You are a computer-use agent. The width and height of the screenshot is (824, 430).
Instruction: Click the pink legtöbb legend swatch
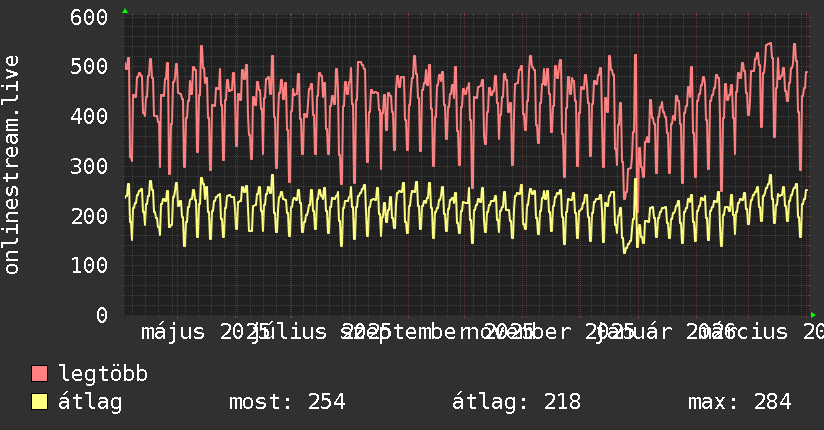coord(39,373)
